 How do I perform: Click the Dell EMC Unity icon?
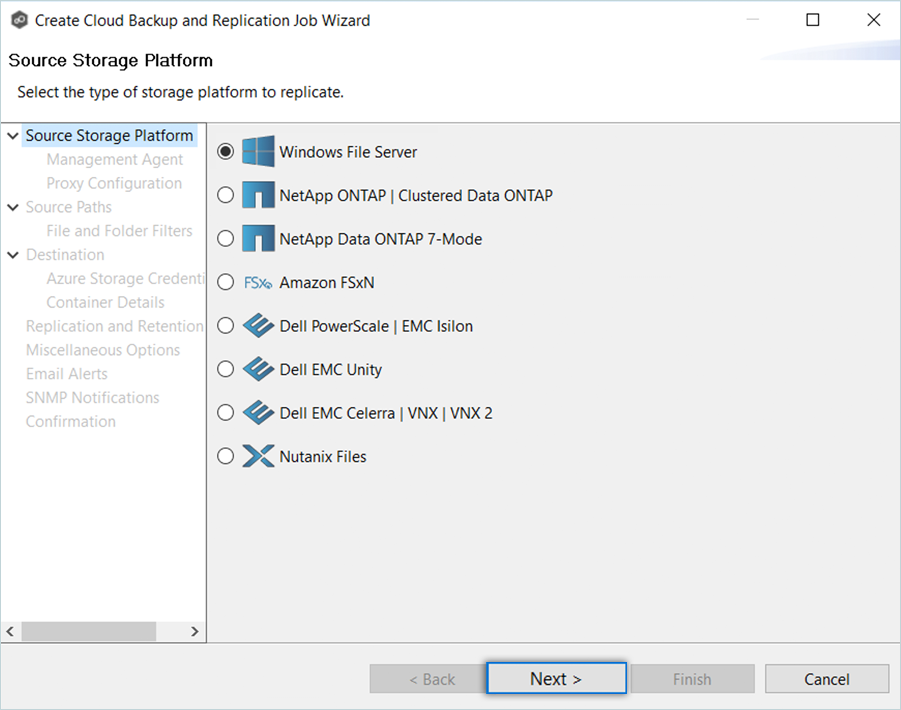point(258,370)
